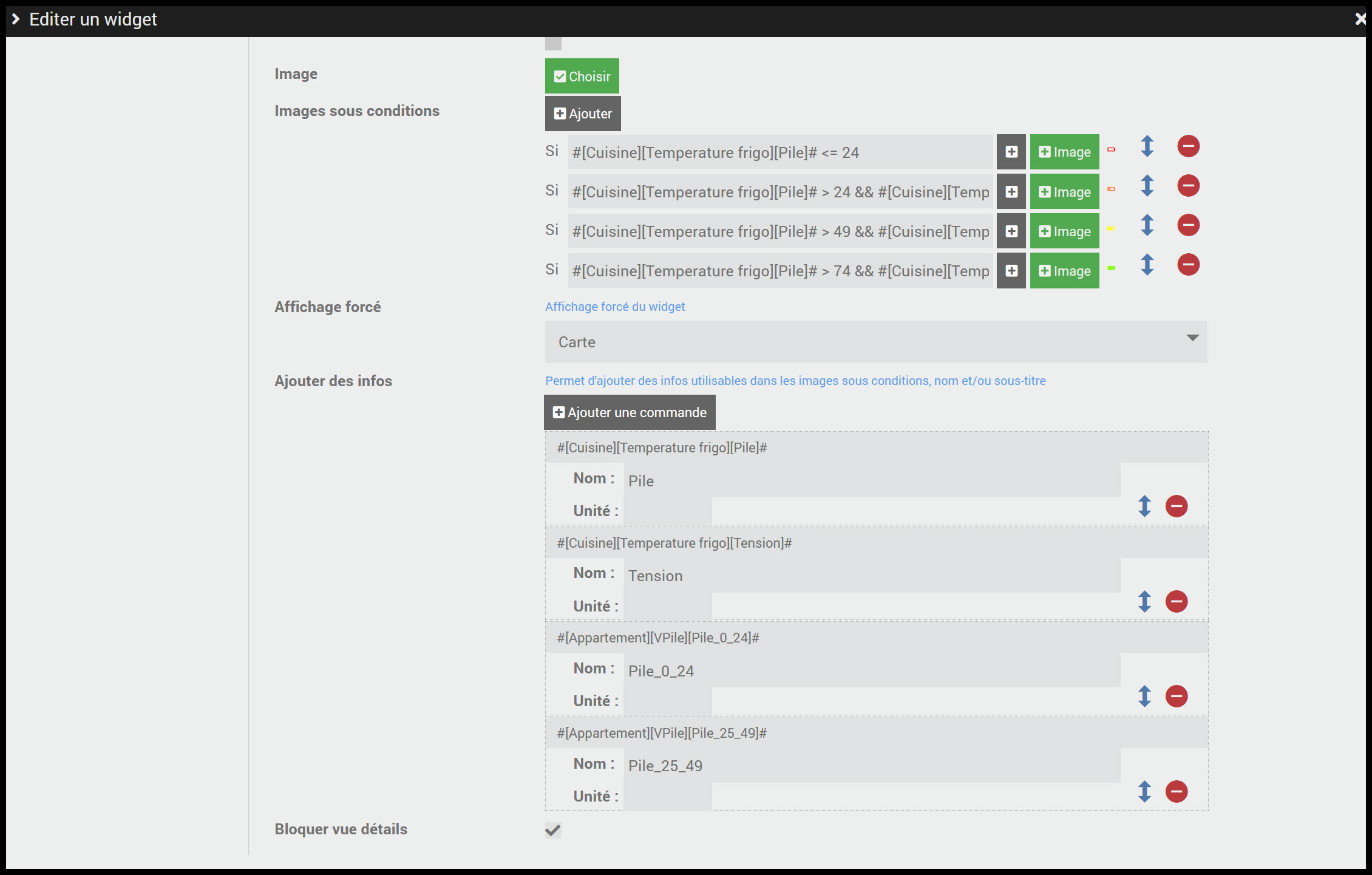1372x875 pixels.
Task: Click the green Image button for the '> 49' condition
Action: click(x=1064, y=231)
